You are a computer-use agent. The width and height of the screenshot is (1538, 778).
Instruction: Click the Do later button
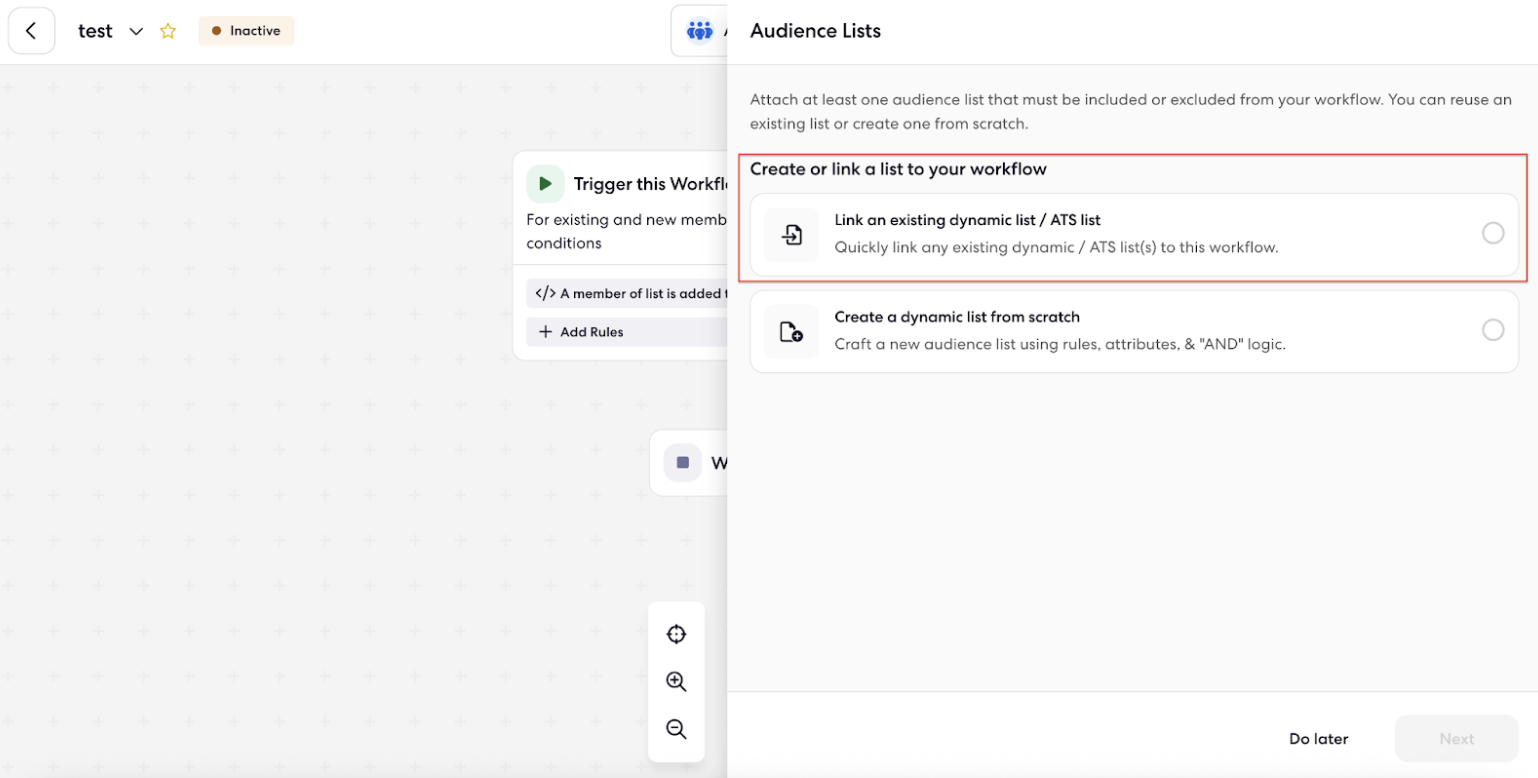(1318, 739)
